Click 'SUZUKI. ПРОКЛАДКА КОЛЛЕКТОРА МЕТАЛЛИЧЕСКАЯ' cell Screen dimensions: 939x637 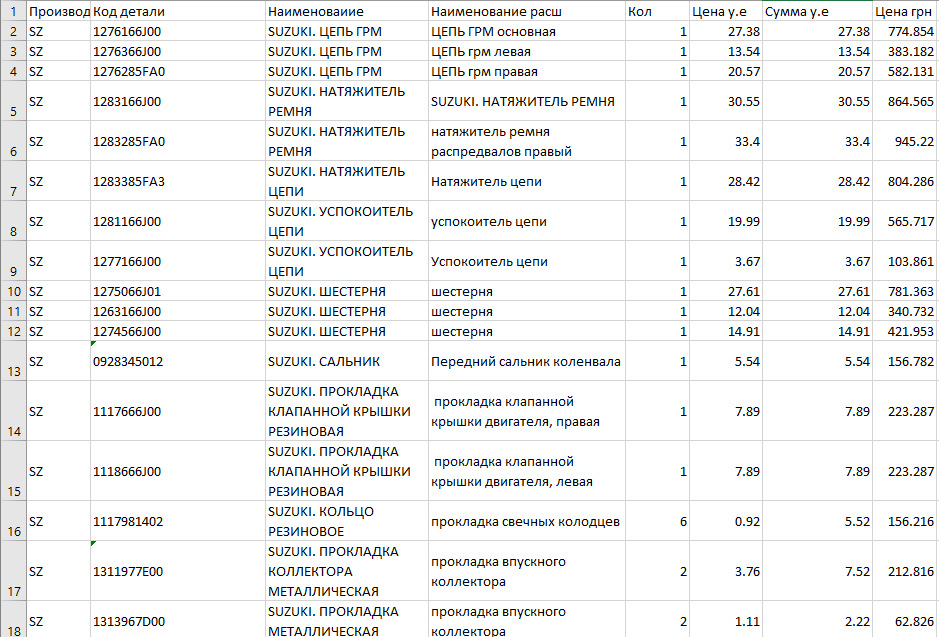coord(347,571)
